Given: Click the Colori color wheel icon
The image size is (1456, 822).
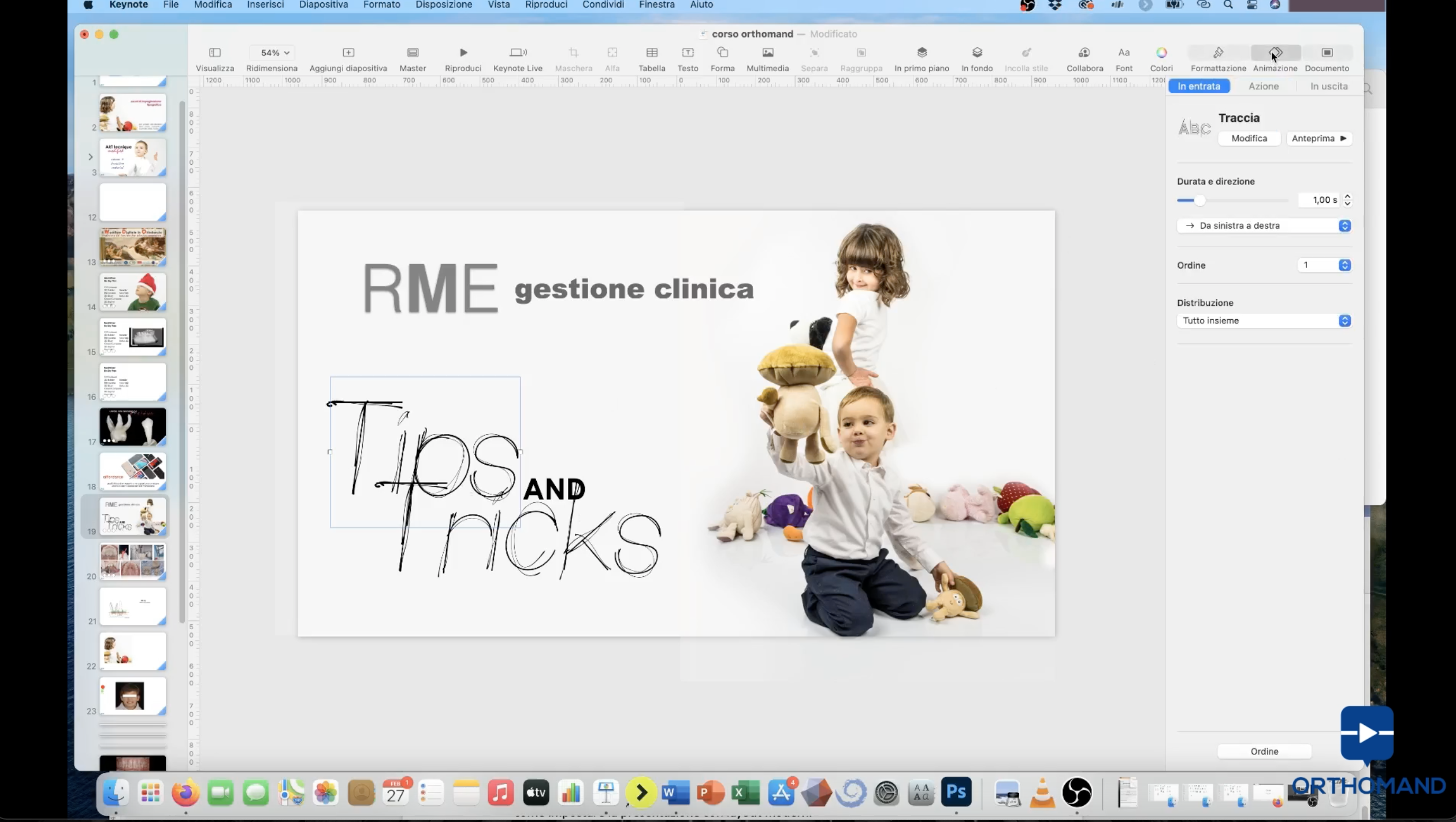Looking at the screenshot, I should pos(1161,53).
